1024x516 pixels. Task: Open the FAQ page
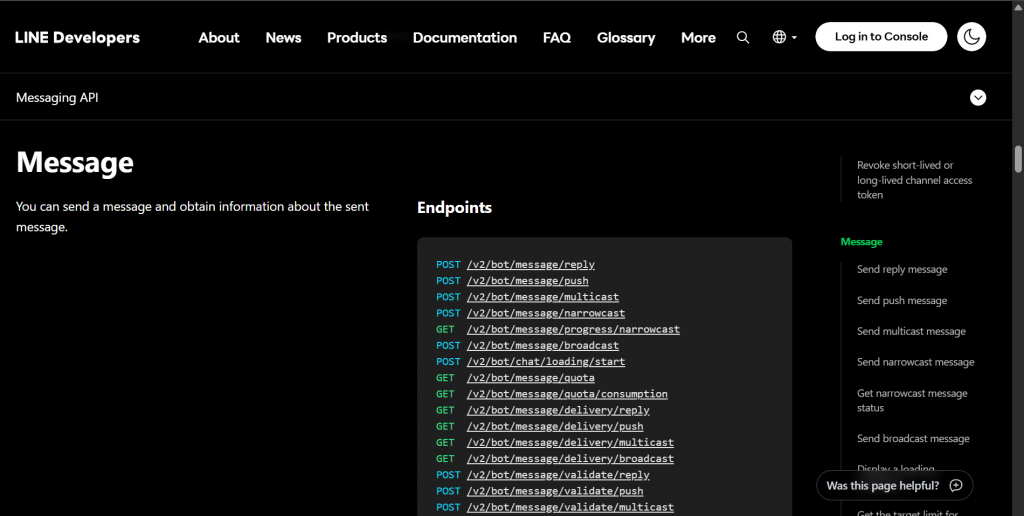pyautogui.click(x=557, y=38)
